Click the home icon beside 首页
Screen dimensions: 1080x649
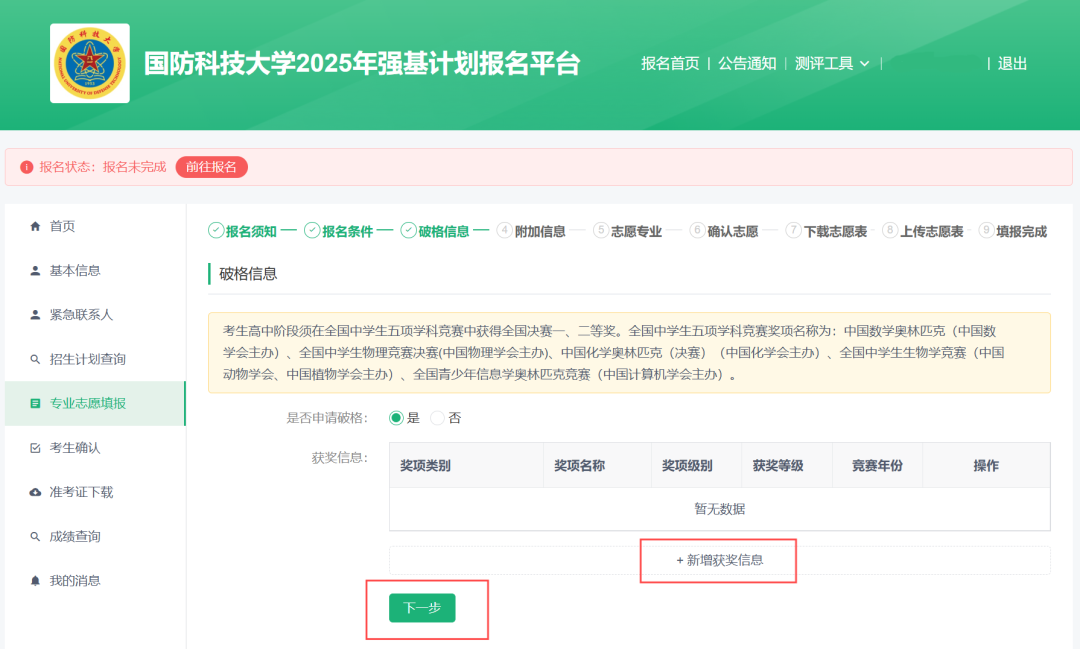click(x=35, y=226)
